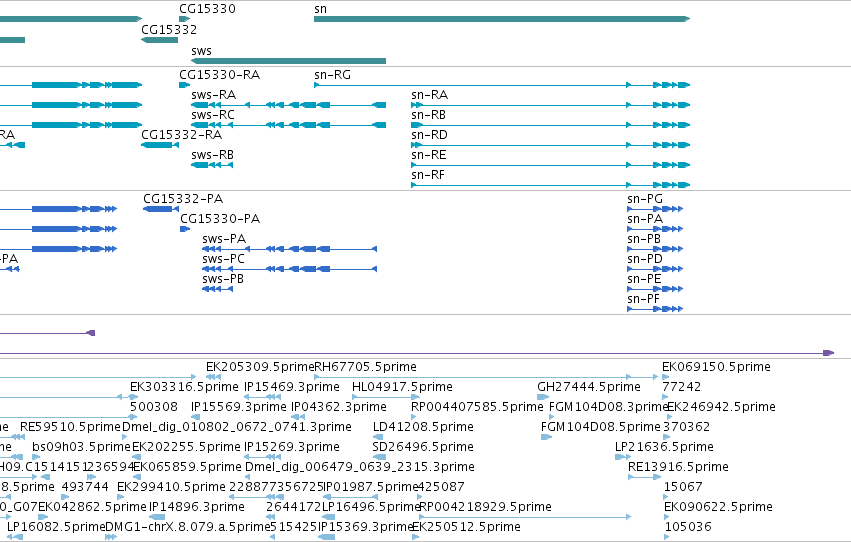This screenshot has width=851, height=542.
Task: Click the 77242 feature label
Action: 682,387
